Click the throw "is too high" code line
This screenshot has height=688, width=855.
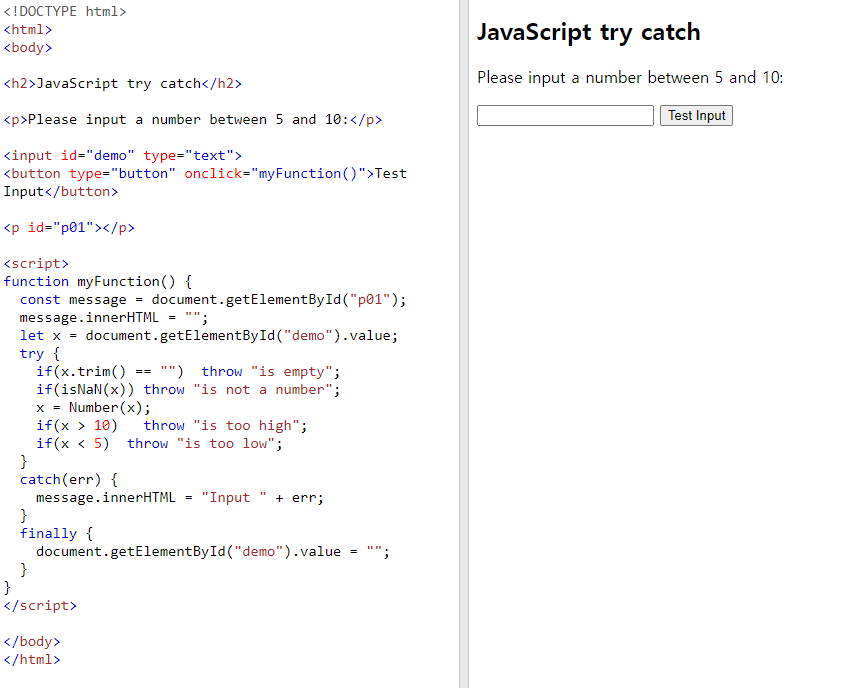click(x=172, y=425)
